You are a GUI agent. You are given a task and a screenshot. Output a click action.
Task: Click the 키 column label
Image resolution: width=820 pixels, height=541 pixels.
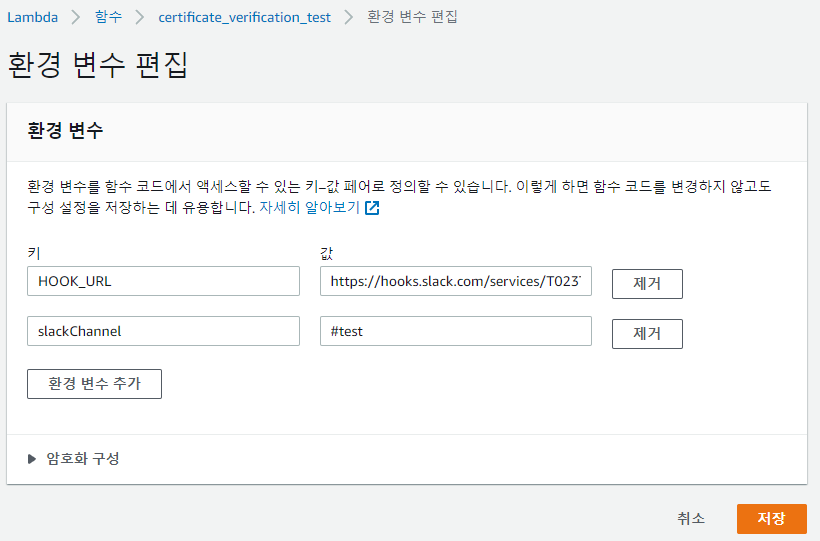pyautogui.click(x=34, y=253)
